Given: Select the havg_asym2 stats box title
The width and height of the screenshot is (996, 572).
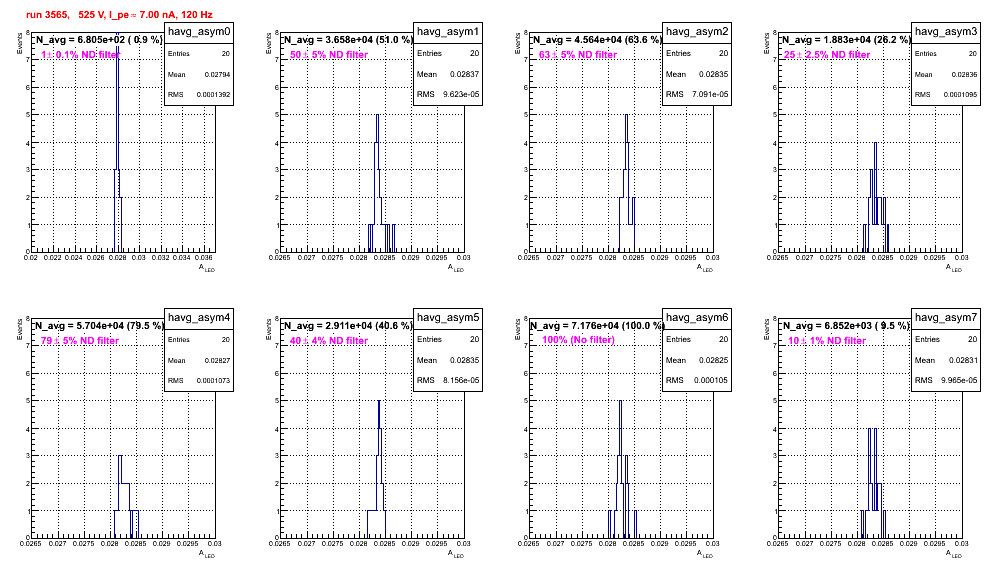Looking at the screenshot, I should coord(697,31).
